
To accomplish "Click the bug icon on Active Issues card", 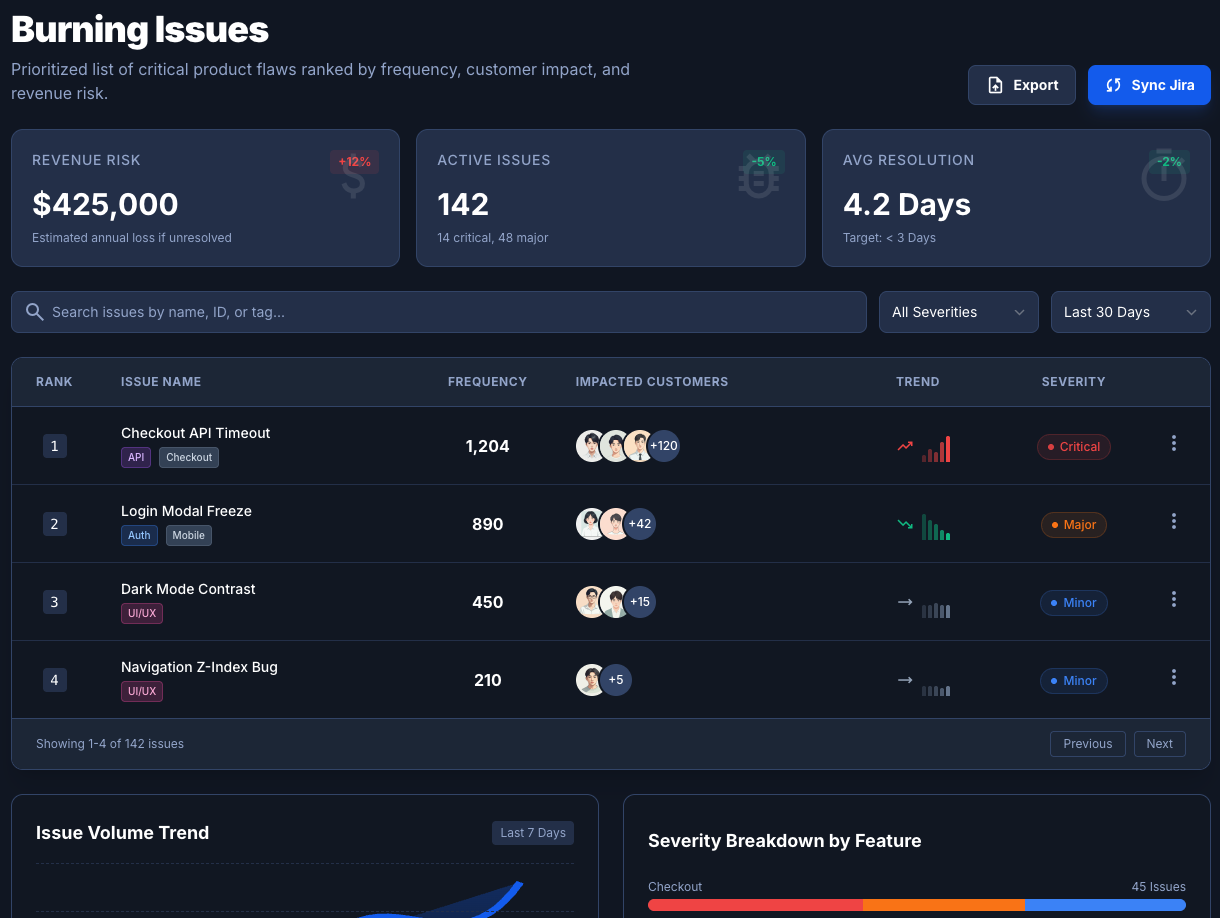I will [x=759, y=176].
